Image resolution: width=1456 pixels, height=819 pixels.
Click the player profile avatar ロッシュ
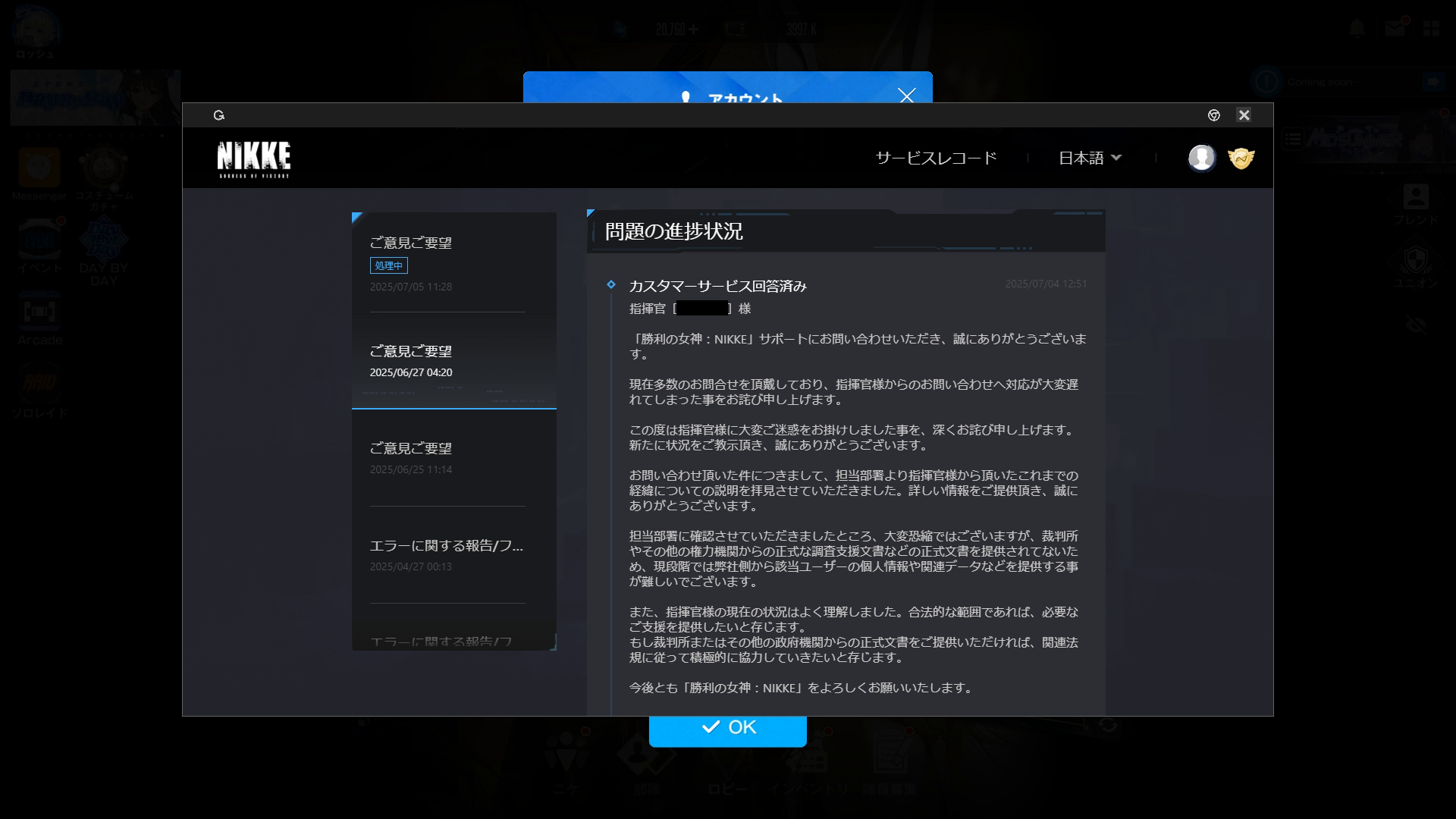(35, 33)
